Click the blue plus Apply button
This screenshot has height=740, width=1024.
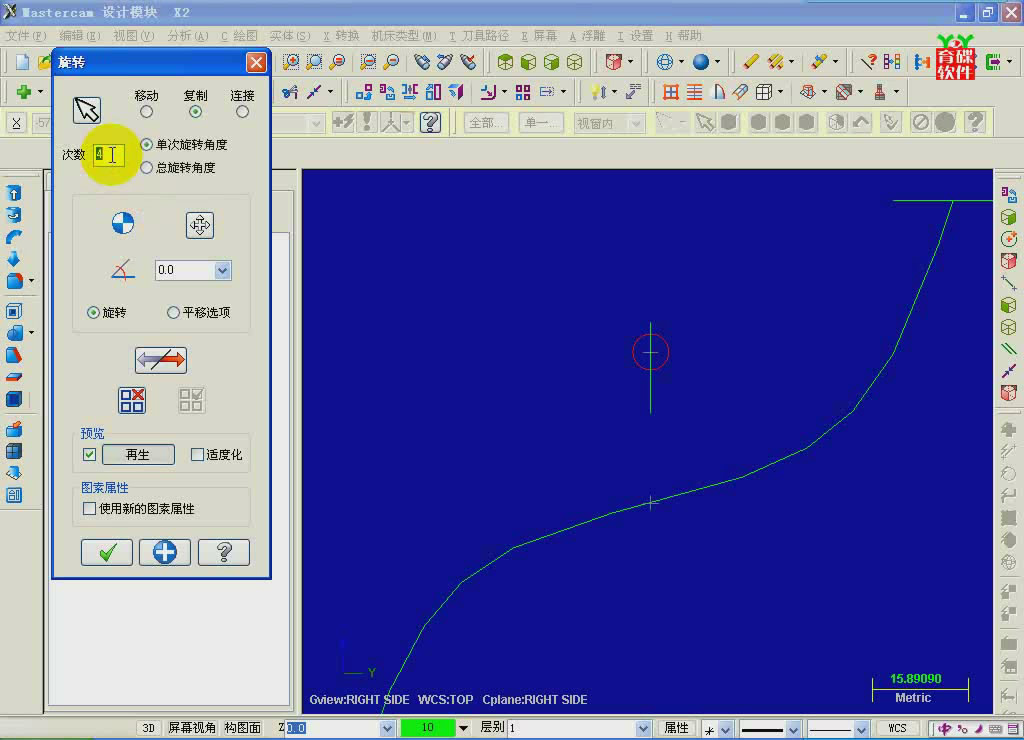click(165, 553)
